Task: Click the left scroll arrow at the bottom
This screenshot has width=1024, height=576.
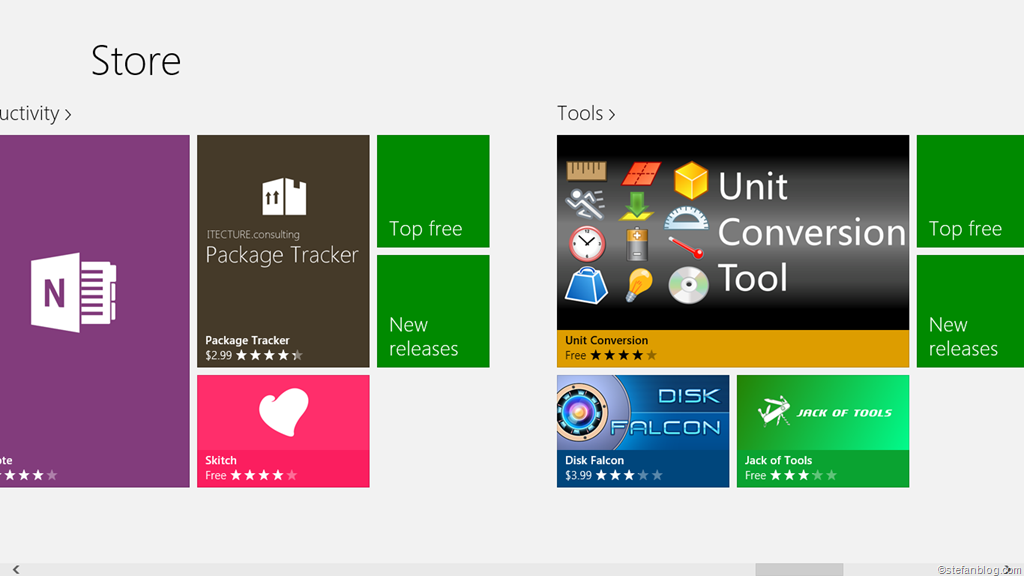Action: [16, 569]
